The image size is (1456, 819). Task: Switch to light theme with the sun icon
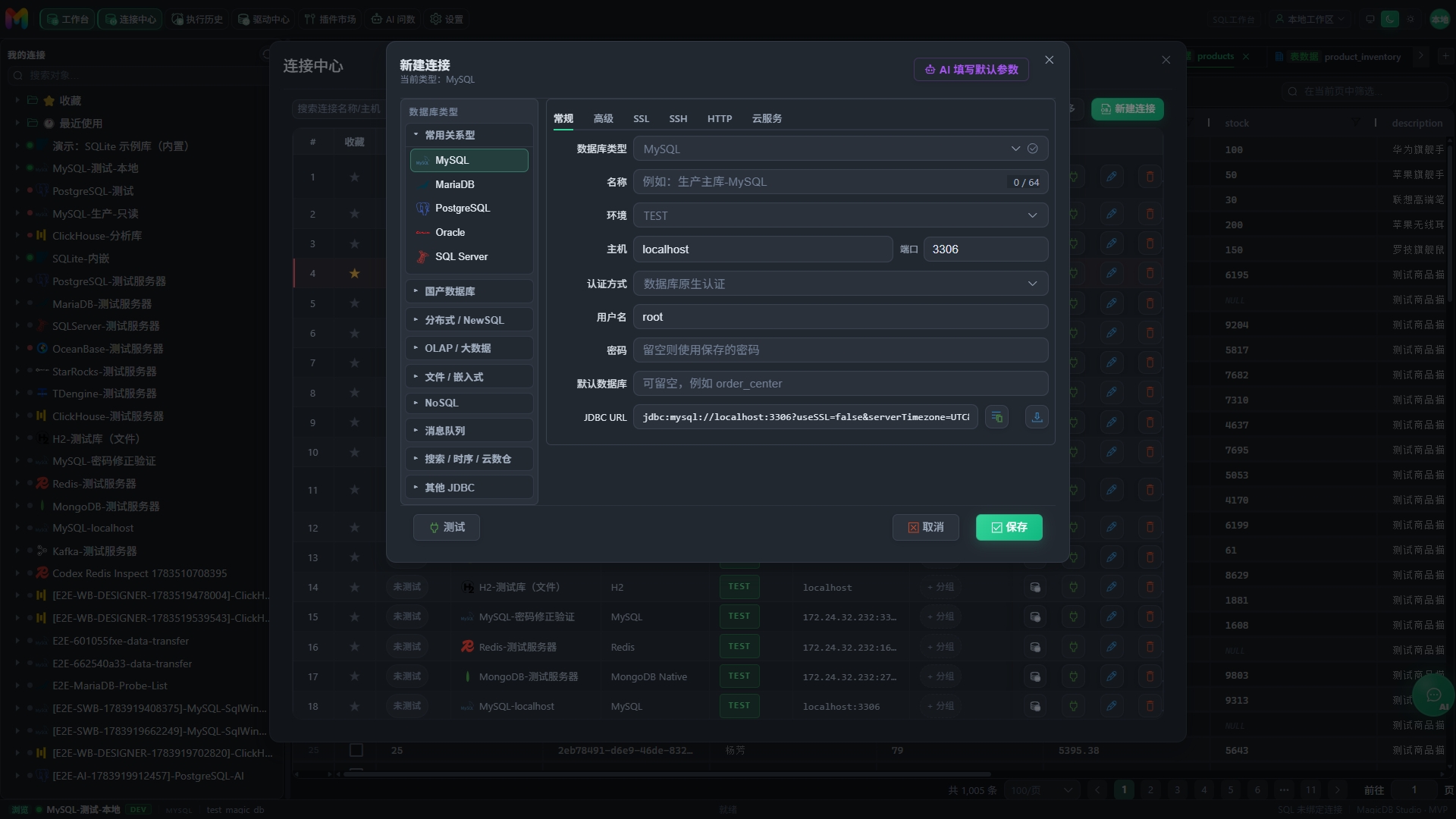point(1410,19)
